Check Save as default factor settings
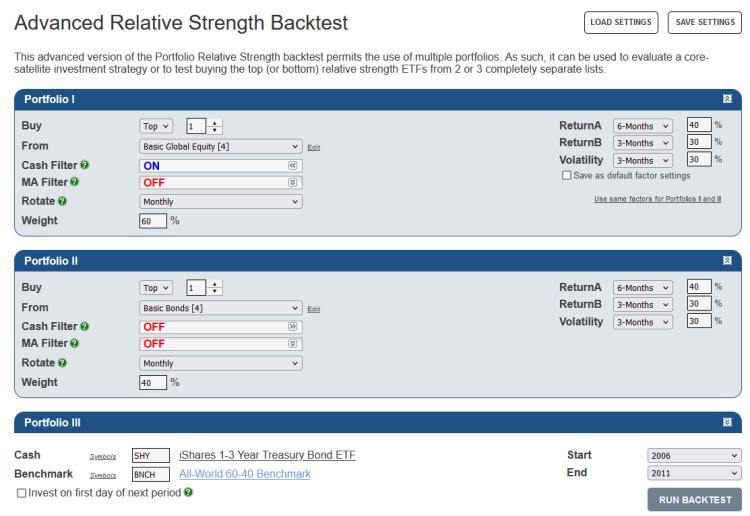This screenshot has width=750, height=516. pos(567,176)
